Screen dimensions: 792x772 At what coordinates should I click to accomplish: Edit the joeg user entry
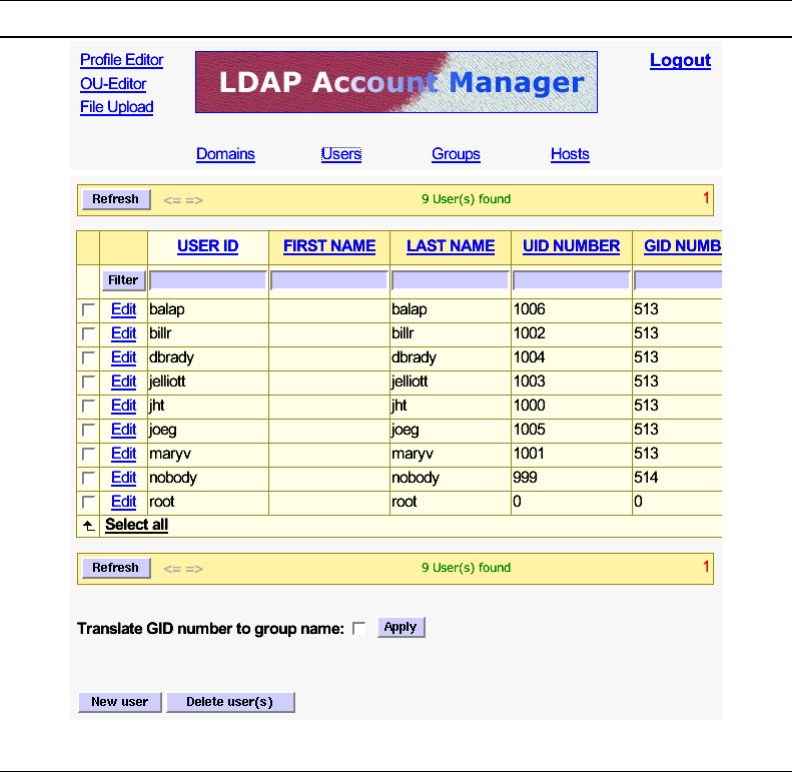tap(124, 429)
